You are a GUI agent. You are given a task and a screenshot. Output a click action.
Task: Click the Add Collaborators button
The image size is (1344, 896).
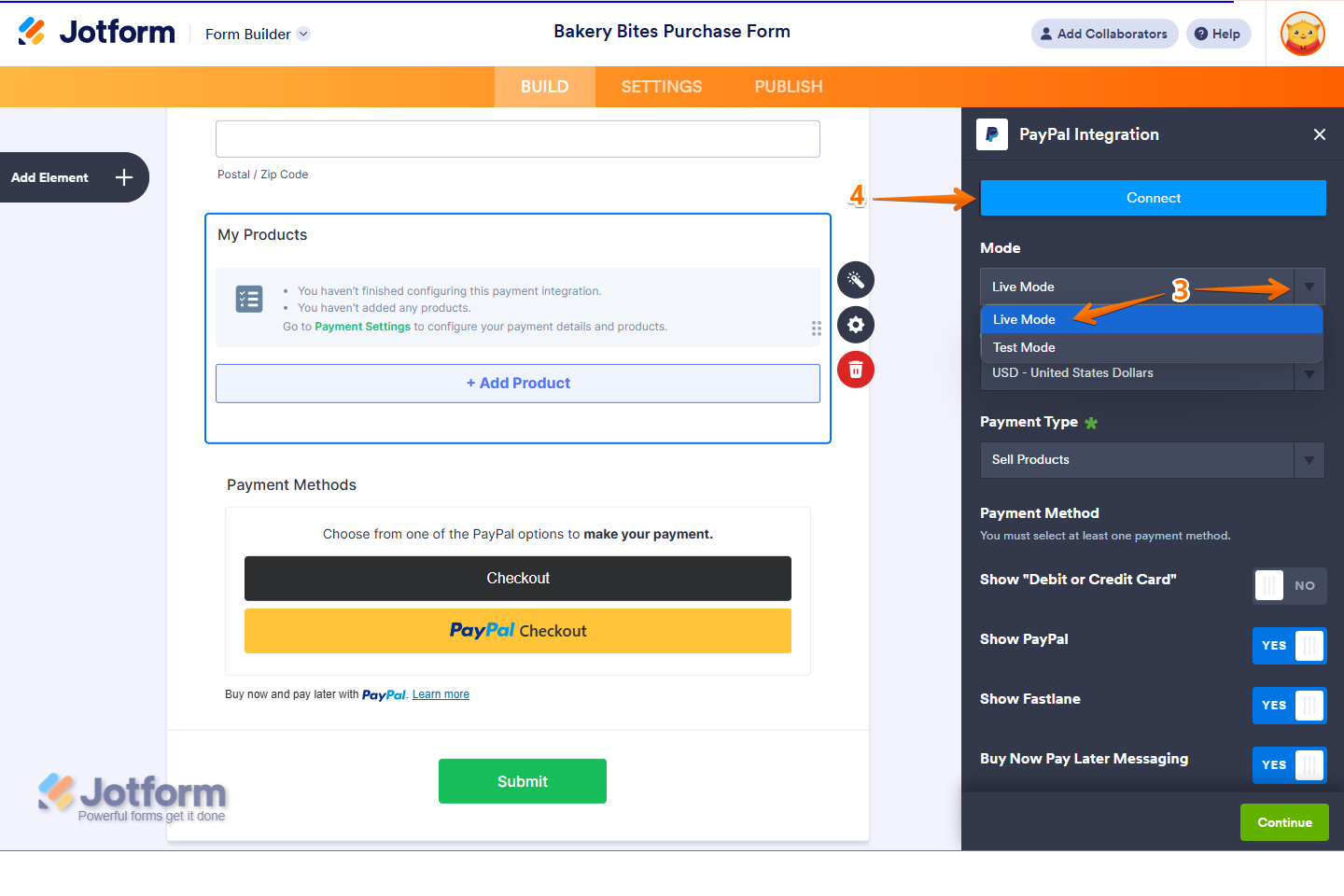1105,34
